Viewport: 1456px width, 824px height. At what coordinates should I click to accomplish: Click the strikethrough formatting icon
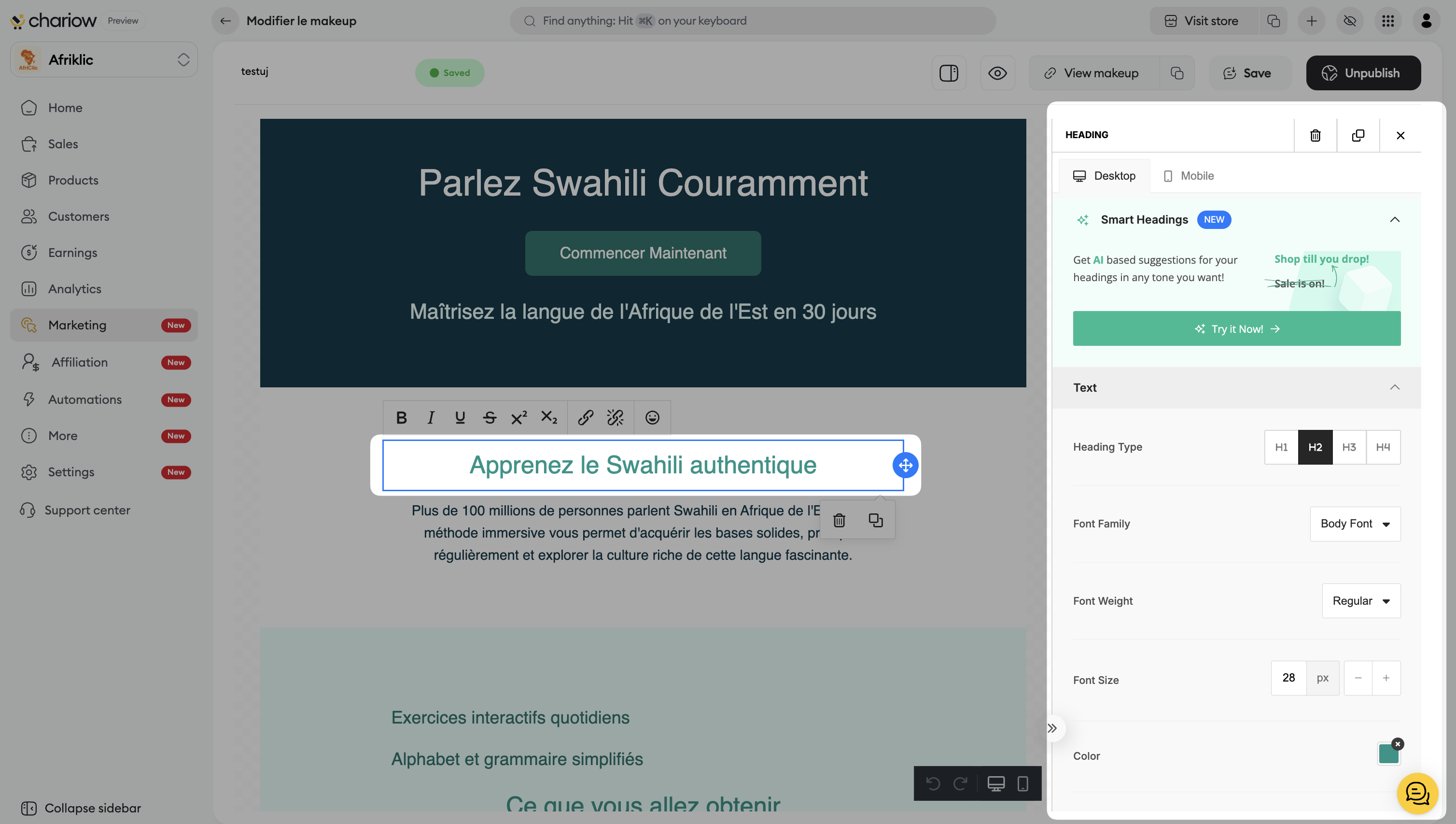click(490, 418)
